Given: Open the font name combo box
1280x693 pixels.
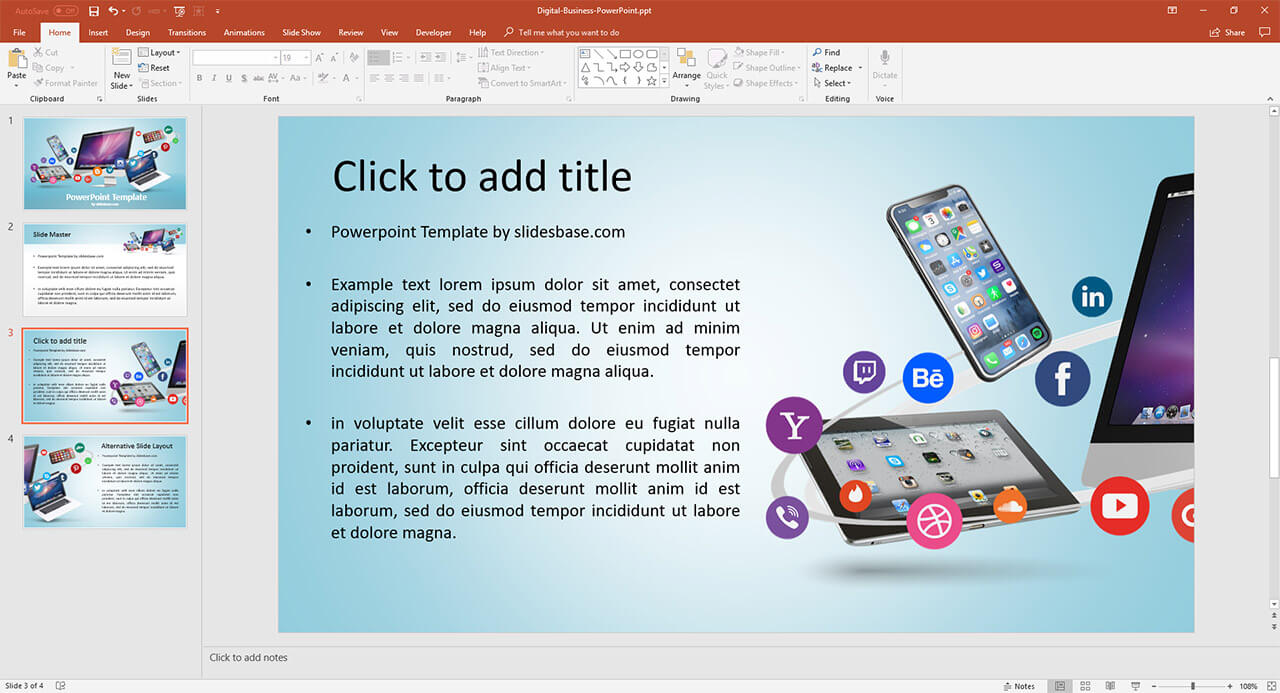Looking at the screenshot, I should [236, 58].
